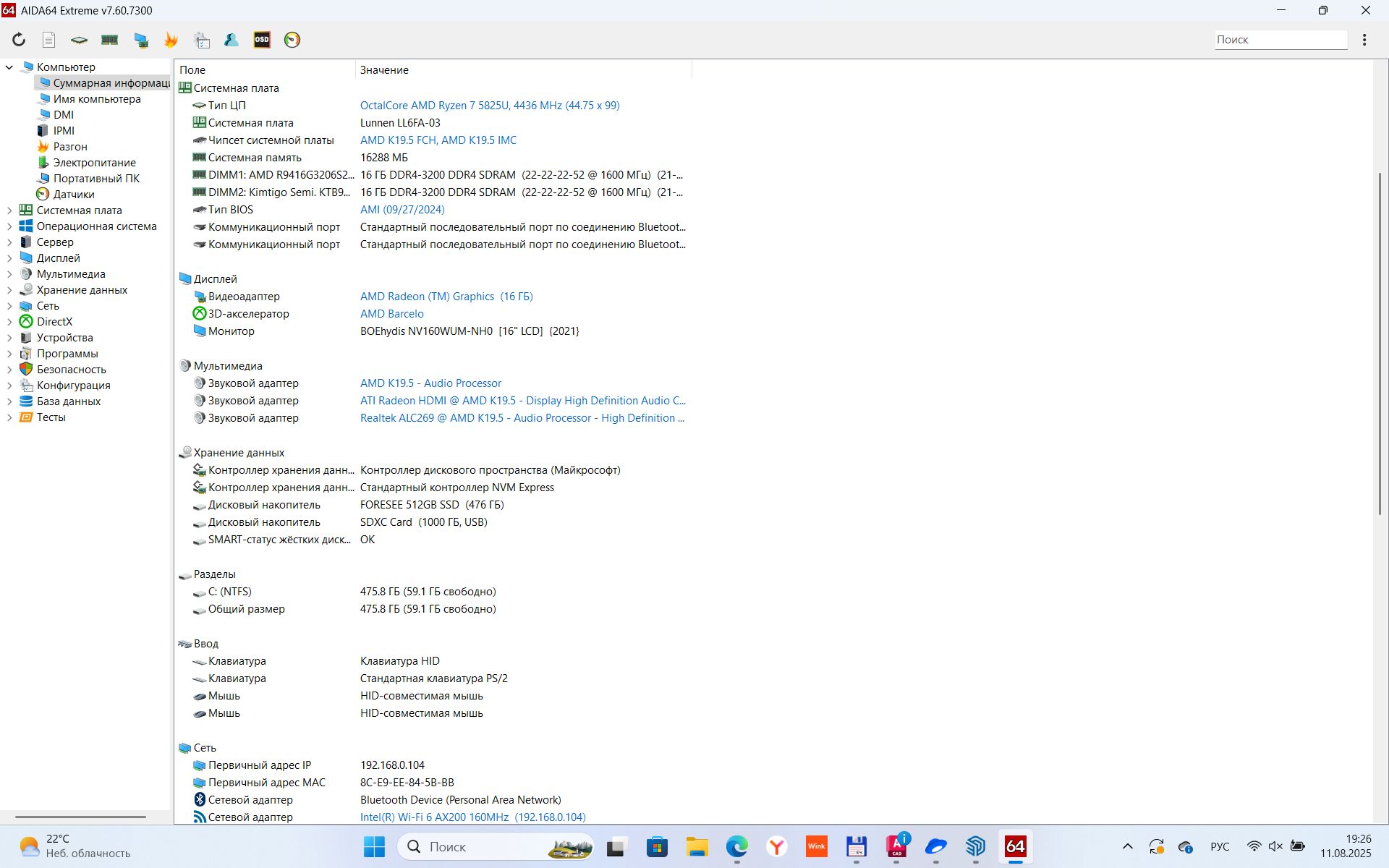Screen dimensions: 1389x868
Task: Open the AMI (09/27/2024) BIOS link
Action: 402,210
